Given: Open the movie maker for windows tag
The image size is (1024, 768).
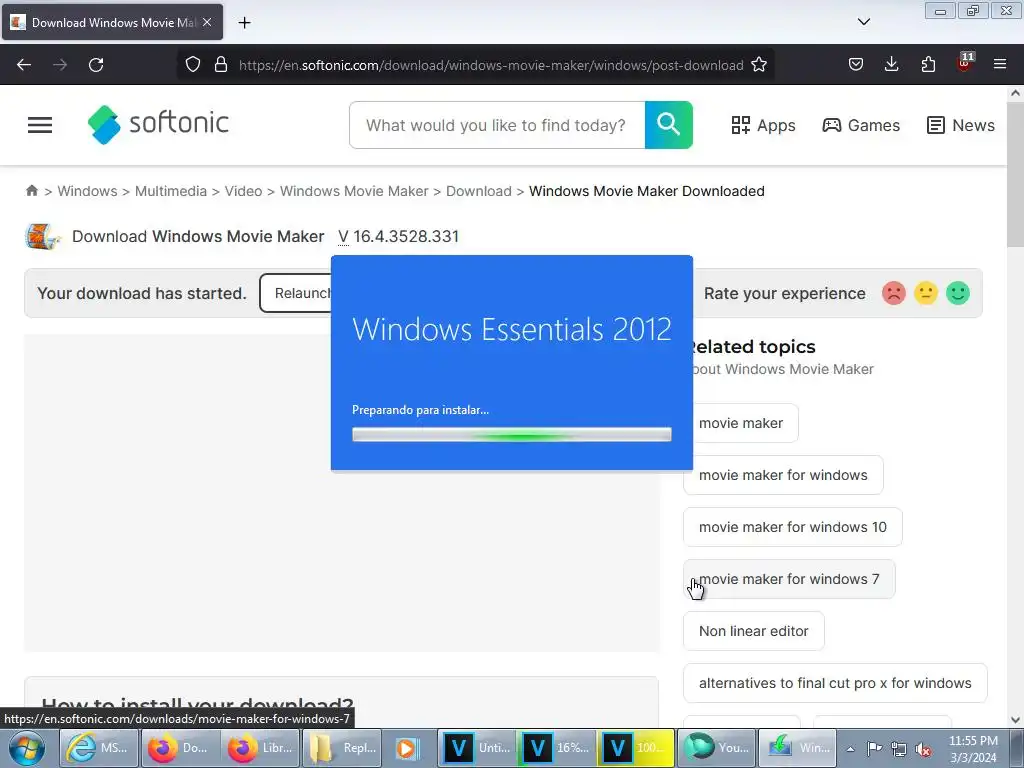Looking at the screenshot, I should 783,475.
